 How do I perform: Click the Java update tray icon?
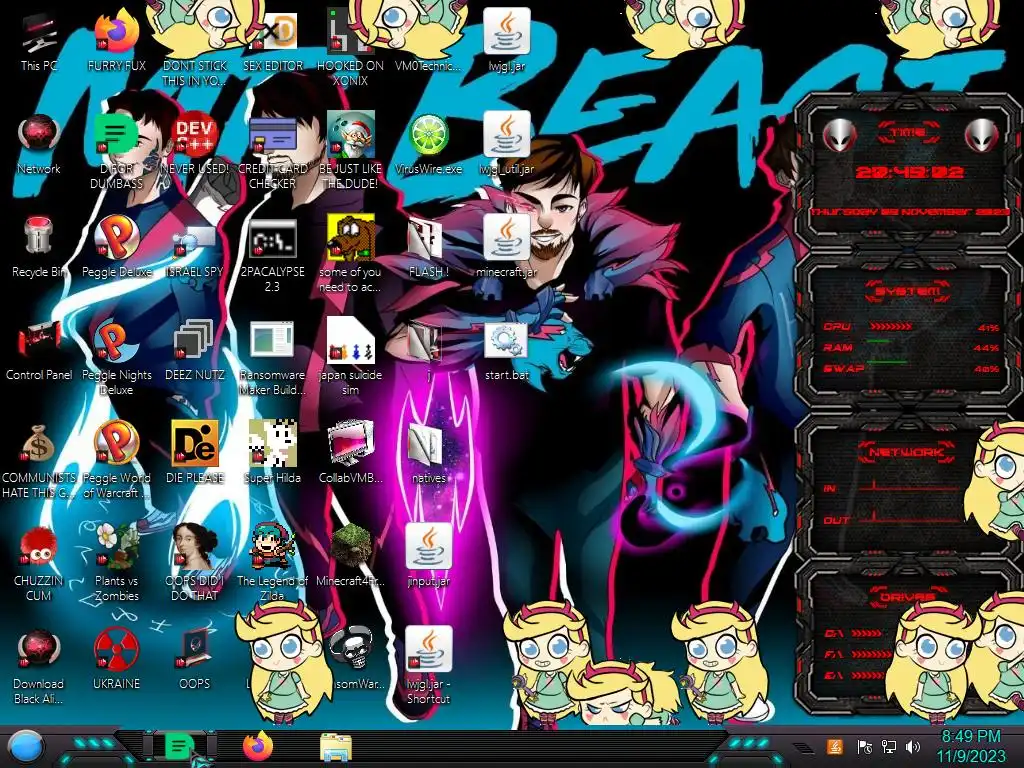tap(835, 746)
